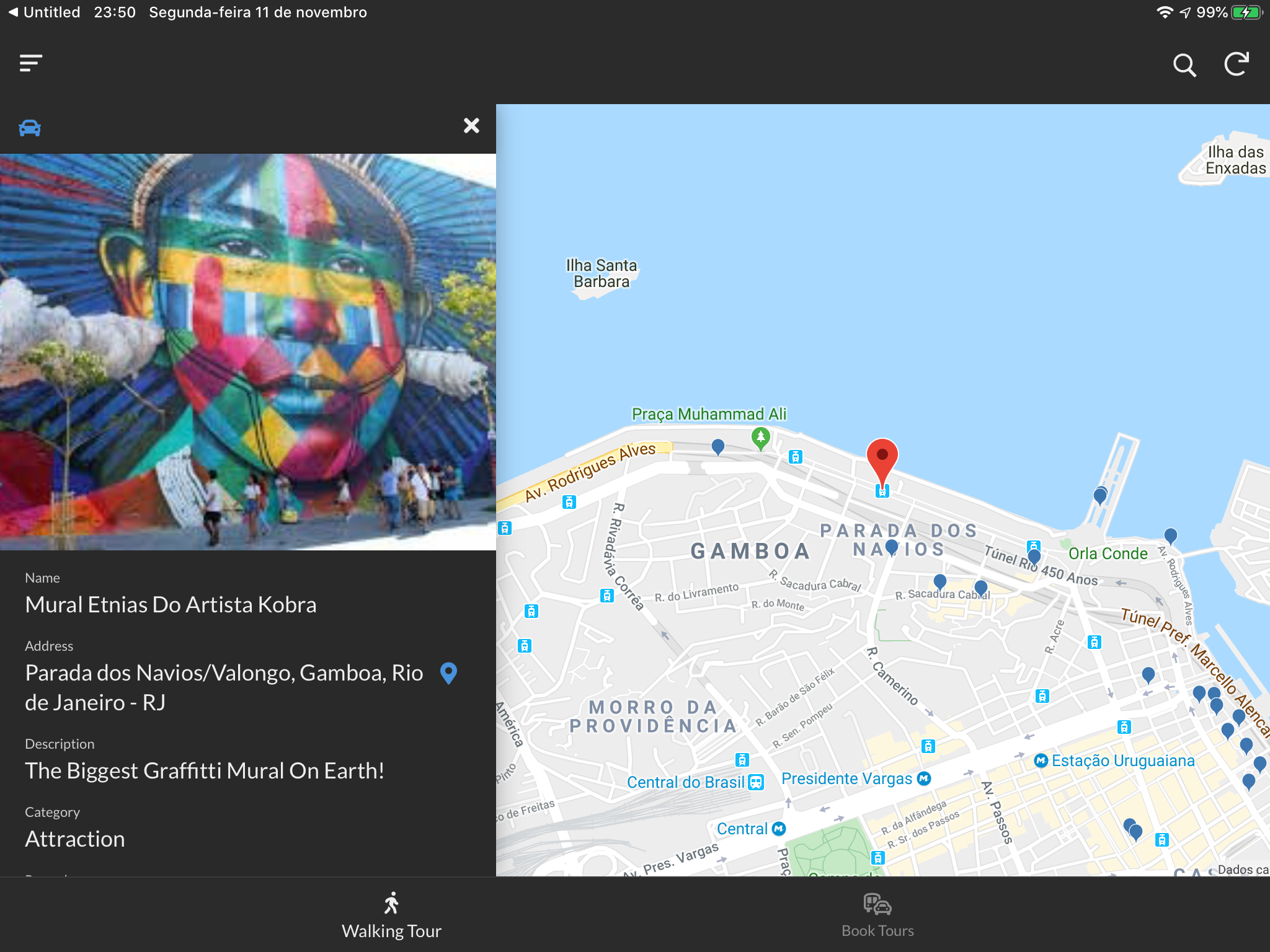This screenshot has height=952, width=1270.
Task: Tap the Biggest Graffitti Mural description
Action: [x=205, y=771]
